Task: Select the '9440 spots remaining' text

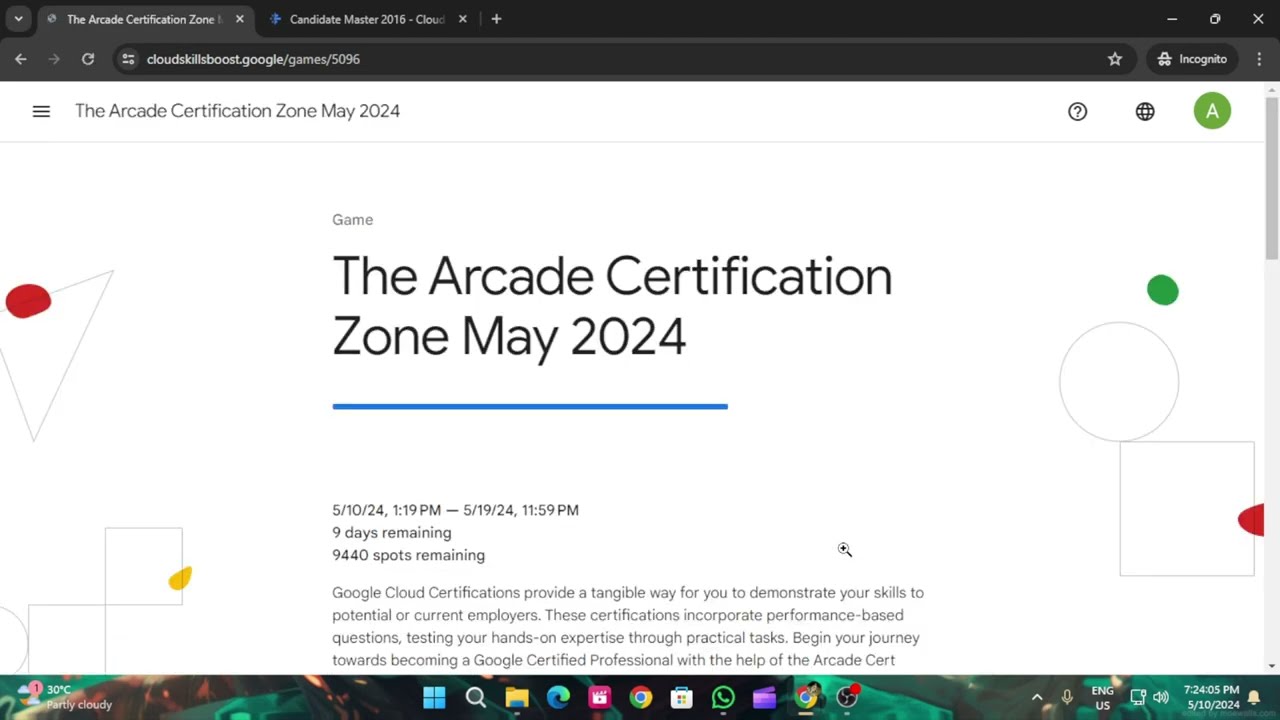Action: click(x=408, y=555)
